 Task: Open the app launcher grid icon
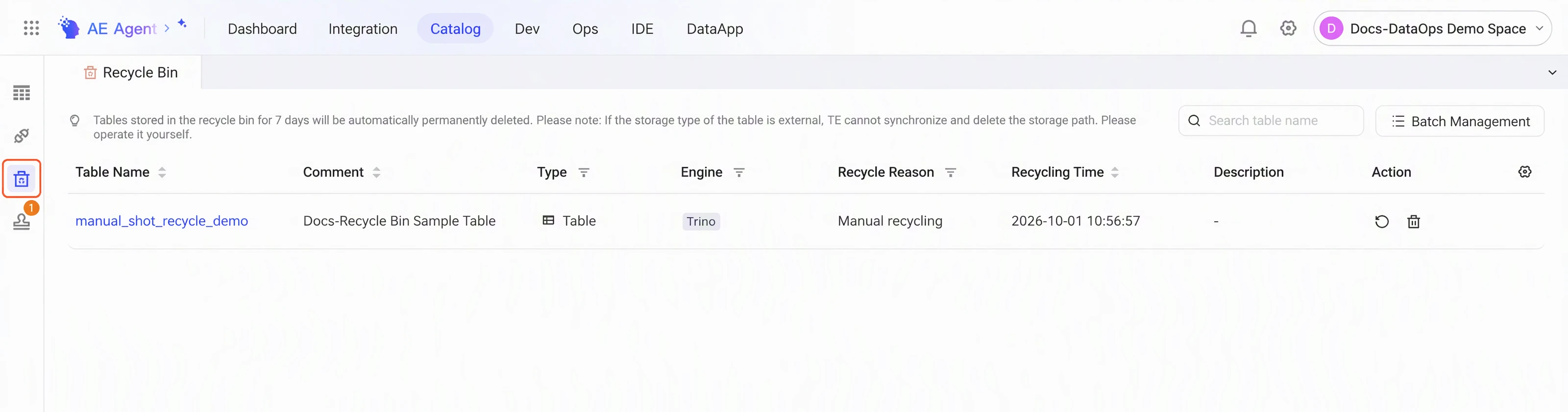click(31, 28)
